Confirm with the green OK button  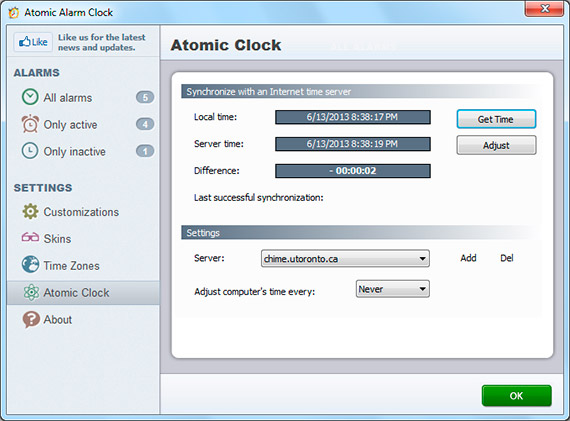click(x=517, y=396)
